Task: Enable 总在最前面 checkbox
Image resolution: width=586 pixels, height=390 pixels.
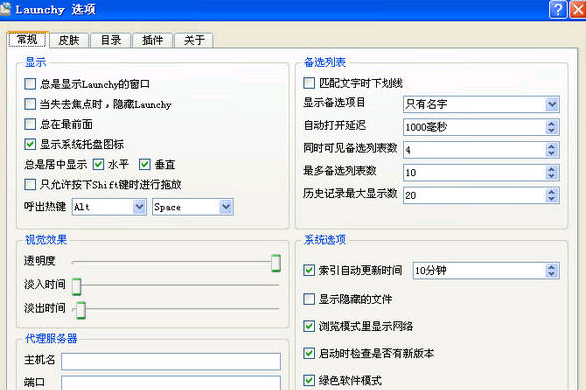Action: click(x=30, y=124)
